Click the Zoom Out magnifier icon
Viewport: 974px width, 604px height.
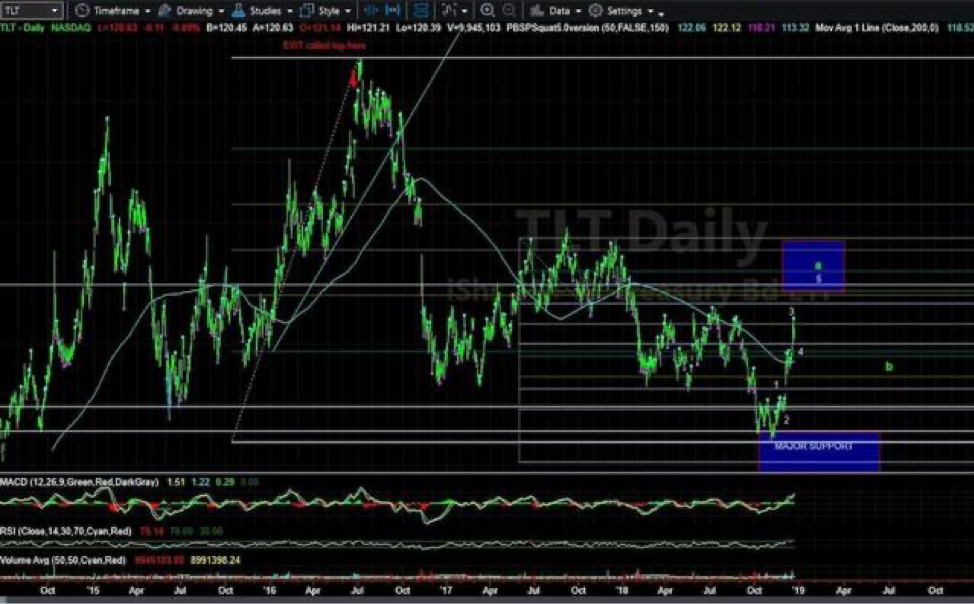point(510,9)
